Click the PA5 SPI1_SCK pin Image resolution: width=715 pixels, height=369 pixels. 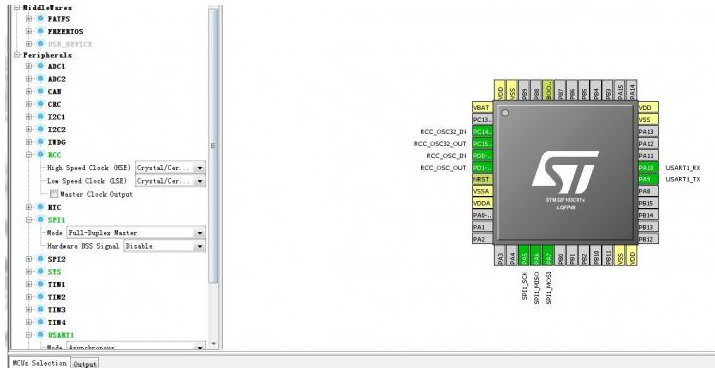tap(524, 255)
